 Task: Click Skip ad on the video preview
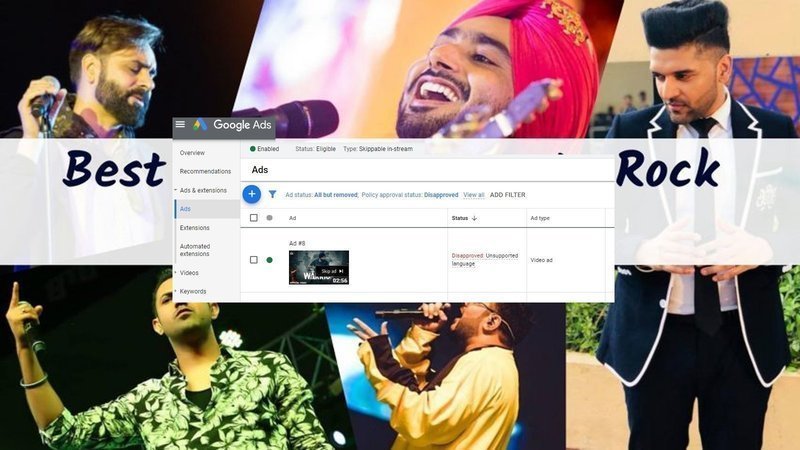[x=332, y=271]
